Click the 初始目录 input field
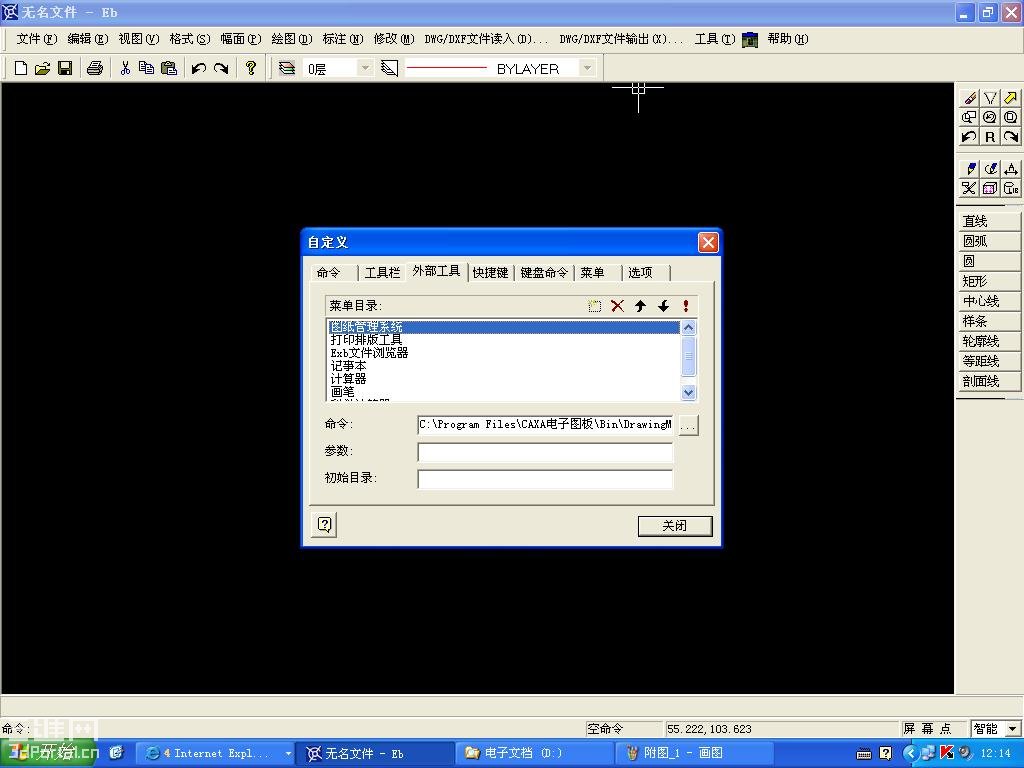 point(545,479)
